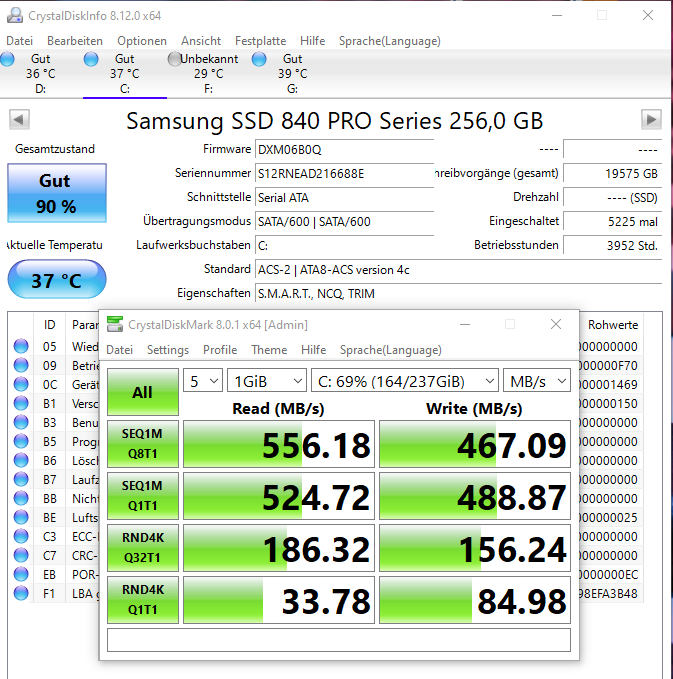Select drive D: status orb (36 °C)
The width and height of the screenshot is (673, 679).
[7, 59]
